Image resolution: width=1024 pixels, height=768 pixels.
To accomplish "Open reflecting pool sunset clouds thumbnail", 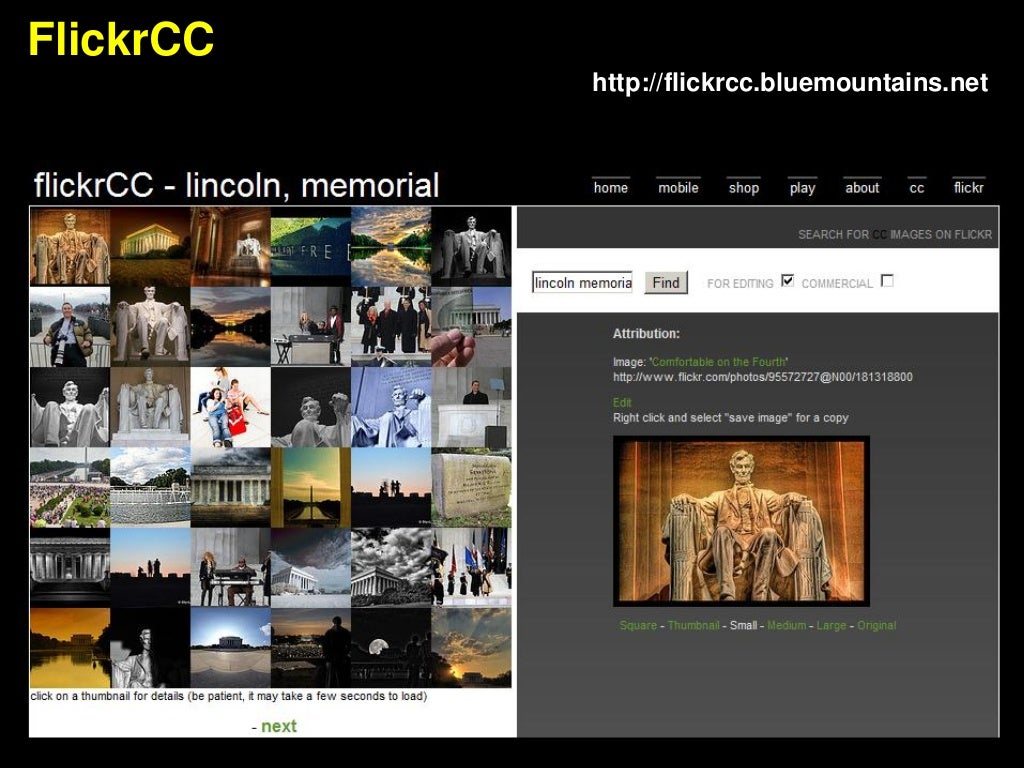I will [391, 247].
